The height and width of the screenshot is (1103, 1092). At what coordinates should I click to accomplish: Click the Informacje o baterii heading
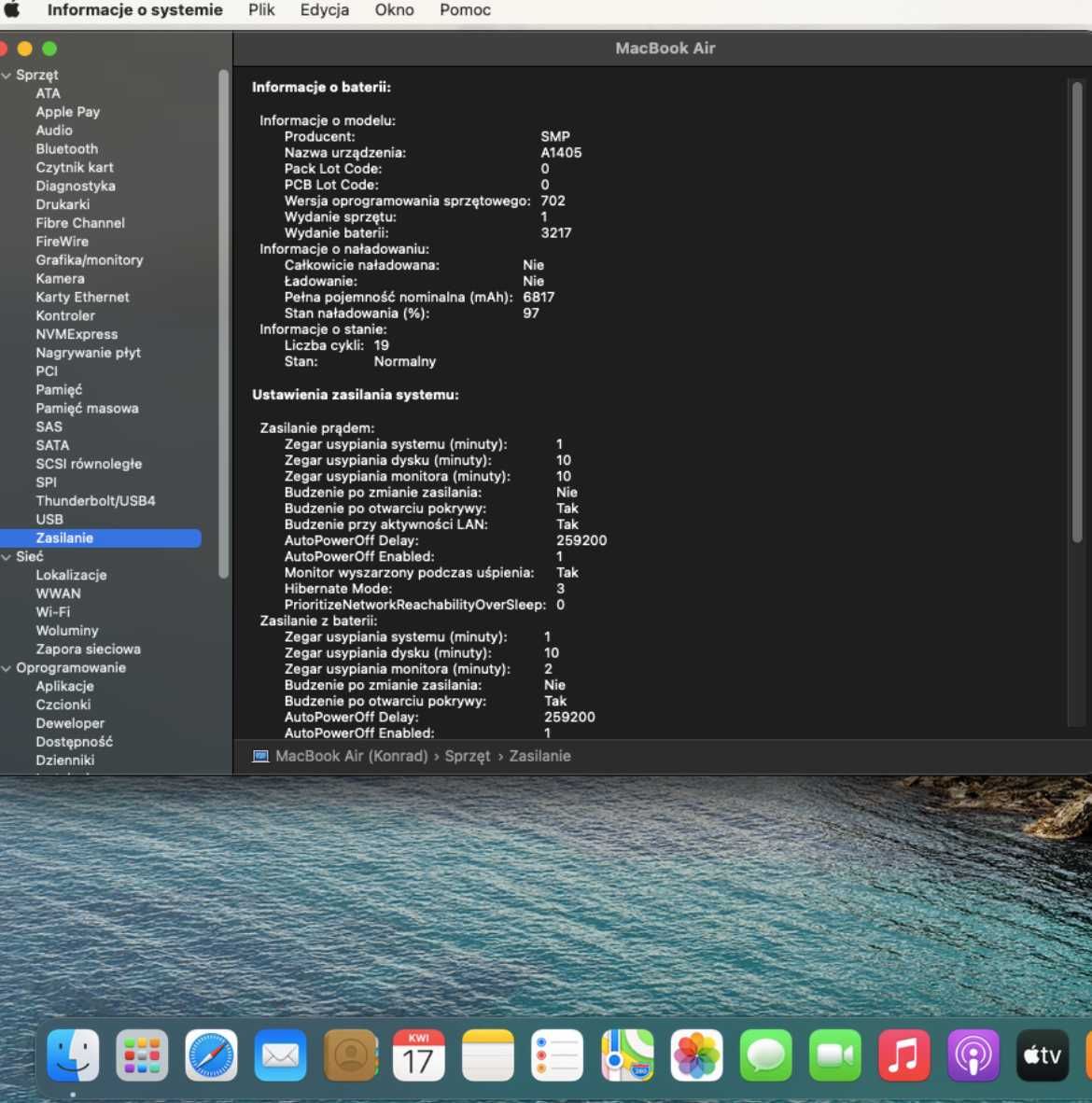tap(322, 87)
